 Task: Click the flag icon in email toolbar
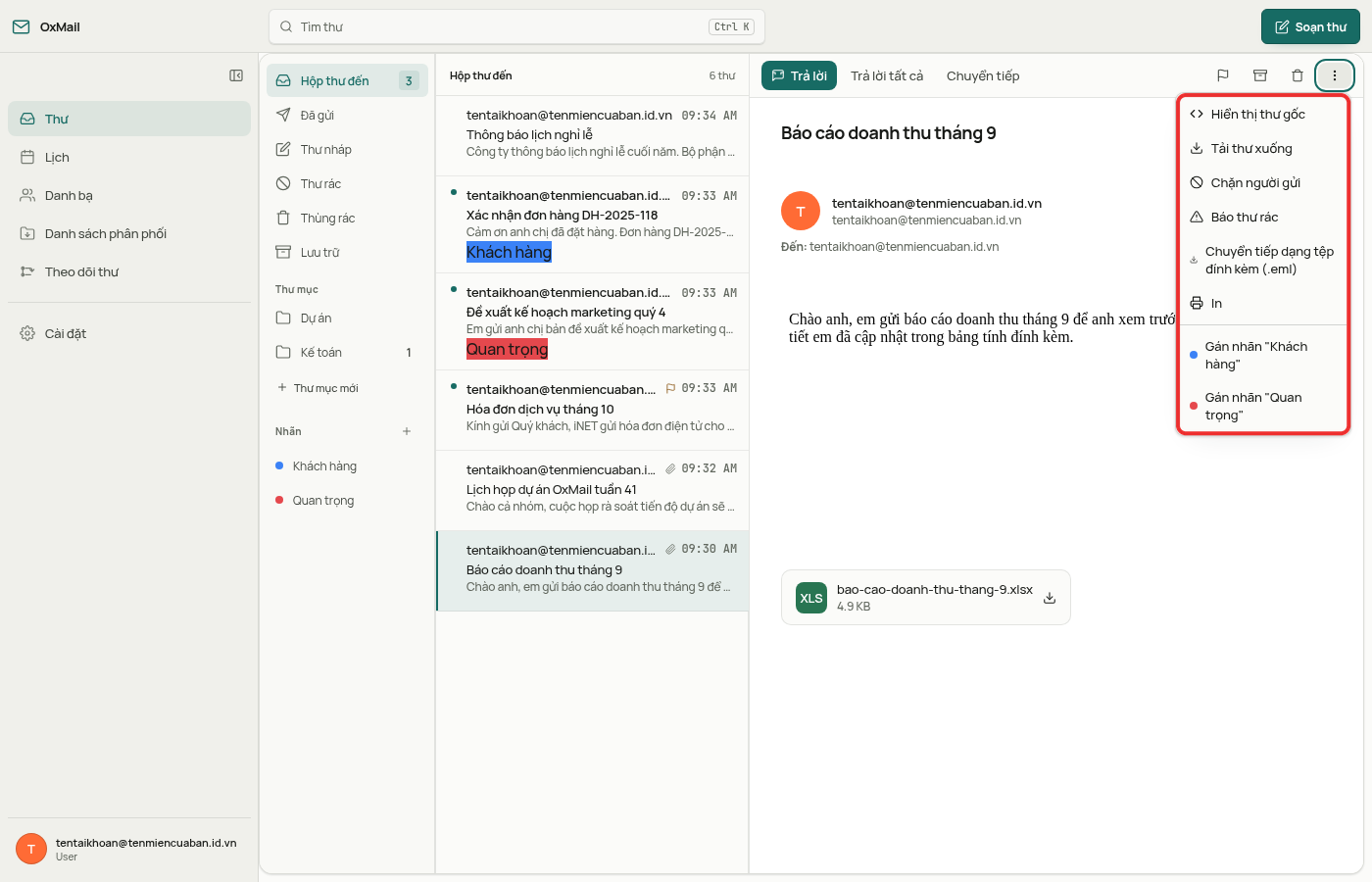click(1223, 75)
